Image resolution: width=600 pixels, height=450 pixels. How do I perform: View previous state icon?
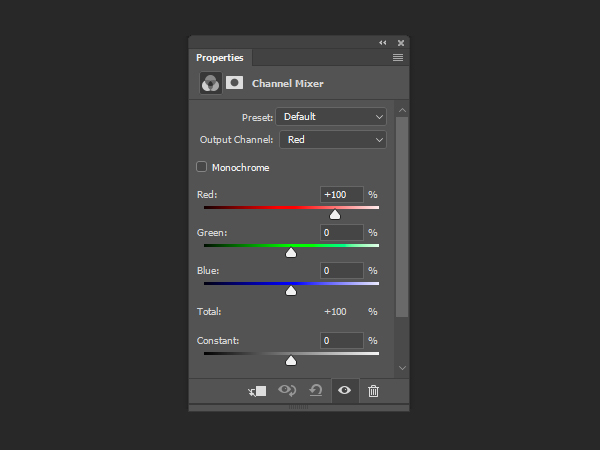(287, 391)
